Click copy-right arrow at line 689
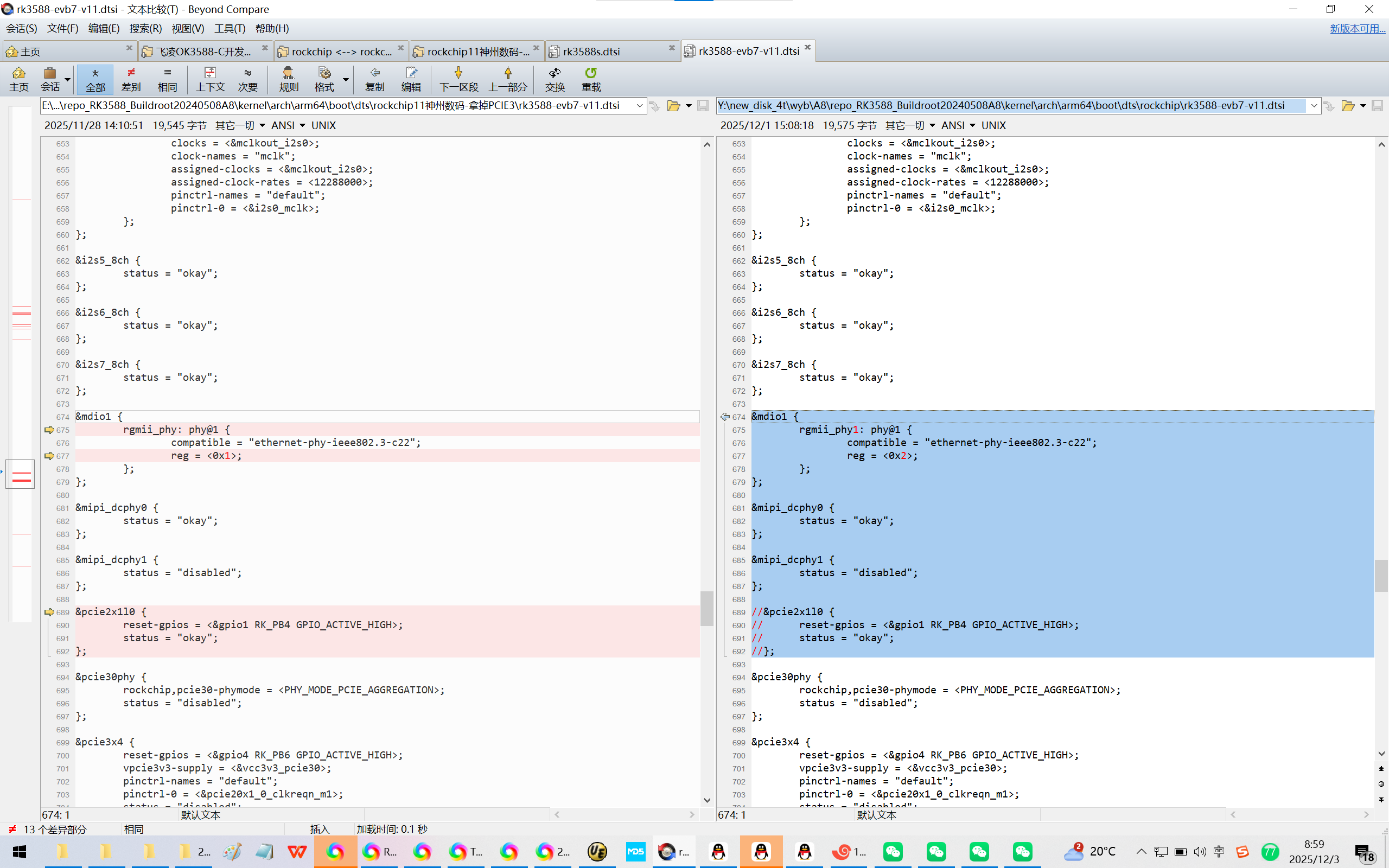This screenshot has height=868, width=1389. pyautogui.click(x=49, y=612)
